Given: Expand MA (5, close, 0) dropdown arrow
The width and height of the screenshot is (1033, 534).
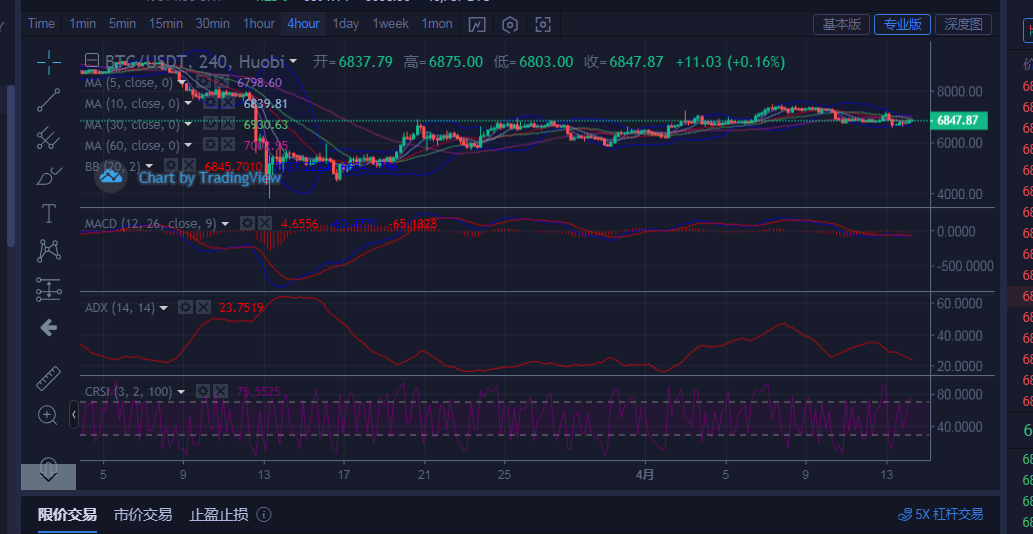Looking at the screenshot, I should click(x=182, y=83).
